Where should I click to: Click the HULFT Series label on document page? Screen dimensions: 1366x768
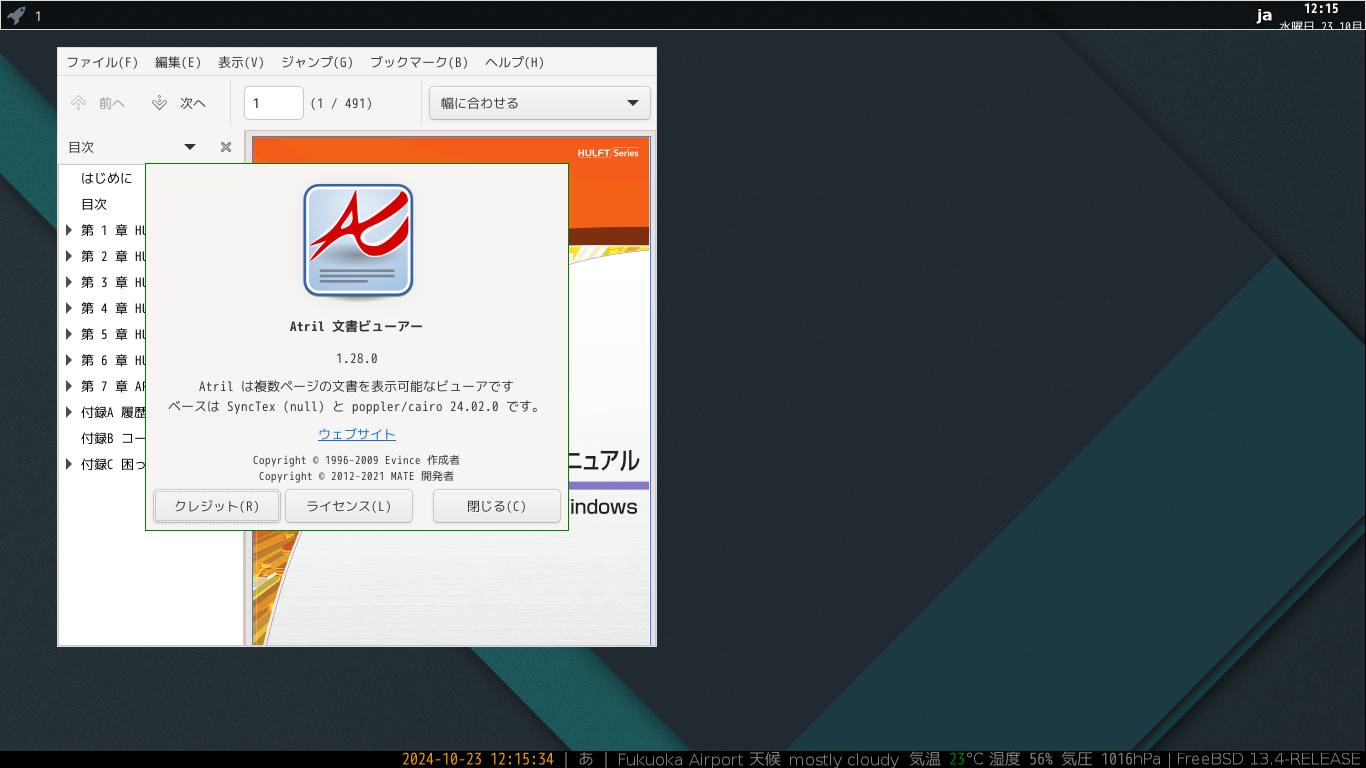pyautogui.click(x=608, y=153)
